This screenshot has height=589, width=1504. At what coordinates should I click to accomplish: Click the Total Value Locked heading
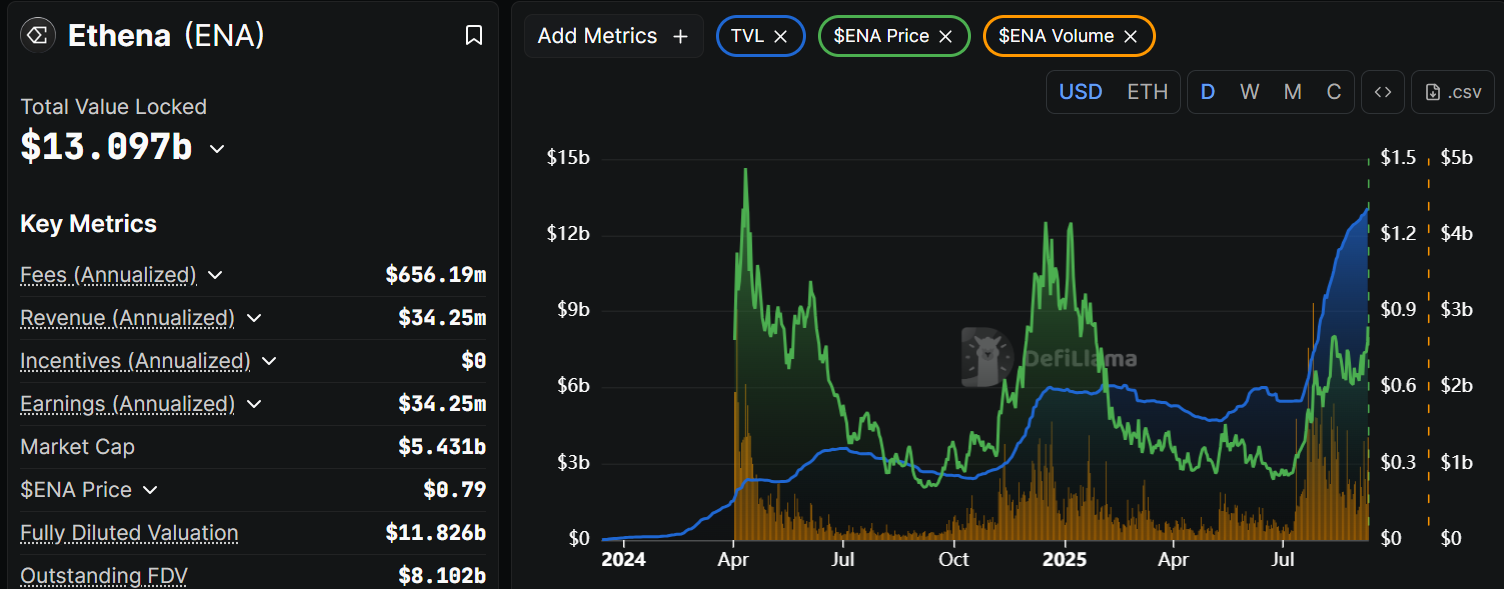[113, 107]
